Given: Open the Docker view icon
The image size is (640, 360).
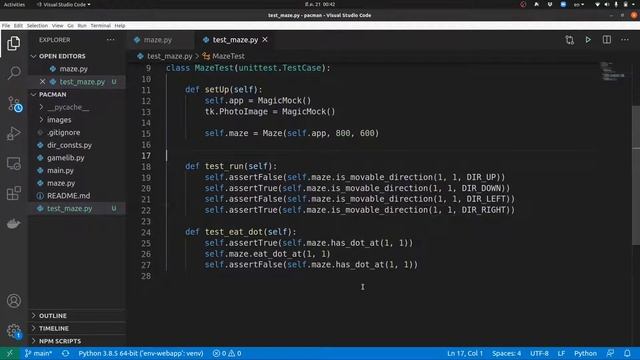Looking at the screenshot, I should click(x=13, y=223).
